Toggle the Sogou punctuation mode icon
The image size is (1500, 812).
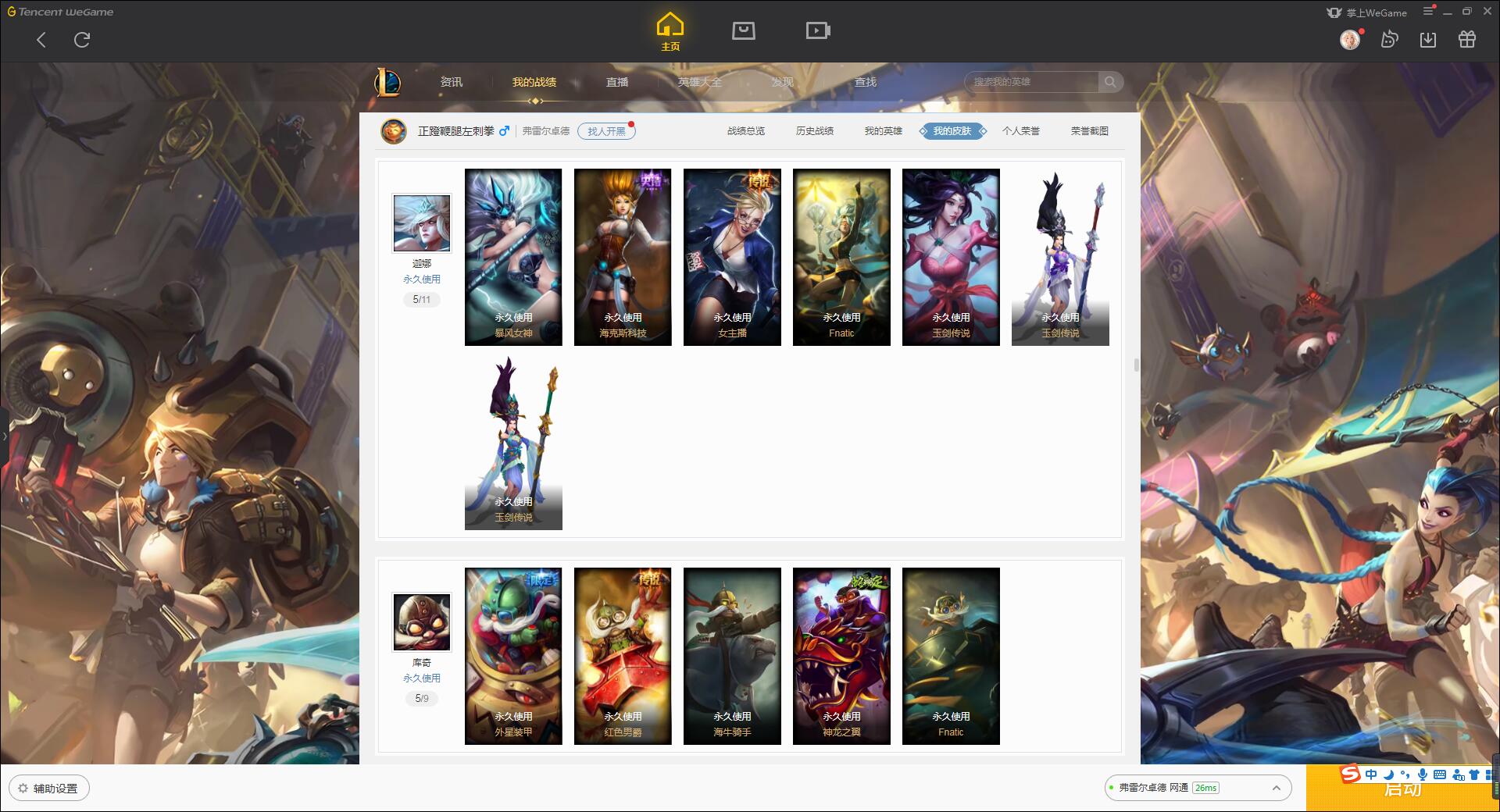1405,775
